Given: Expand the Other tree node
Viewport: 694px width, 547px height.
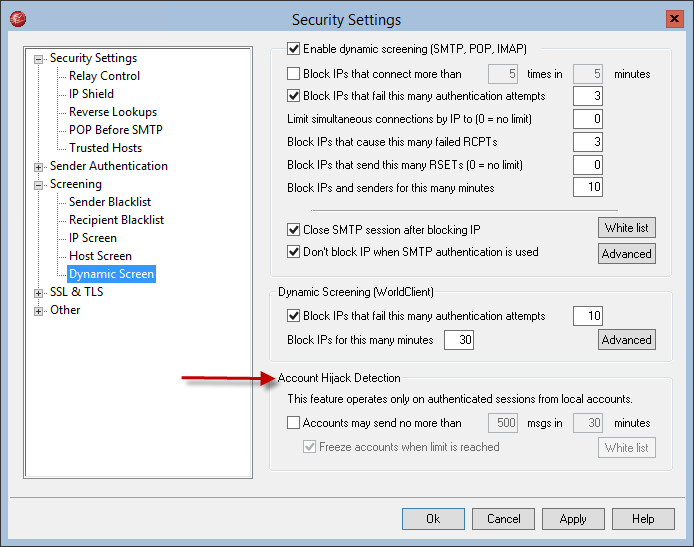Looking at the screenshot, I should pos(39,311).
